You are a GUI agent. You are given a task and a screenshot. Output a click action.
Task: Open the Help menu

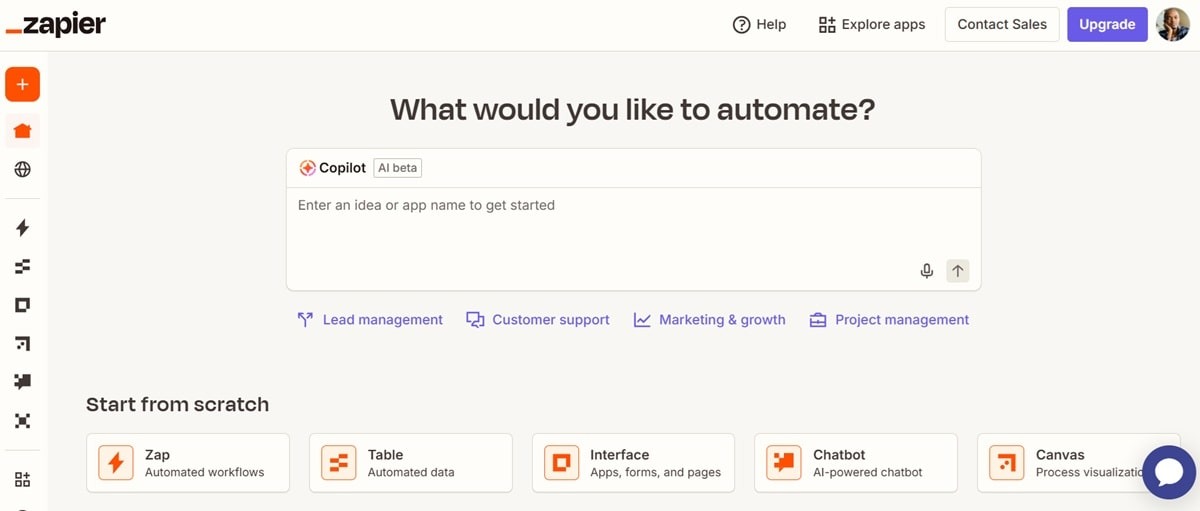759,25
